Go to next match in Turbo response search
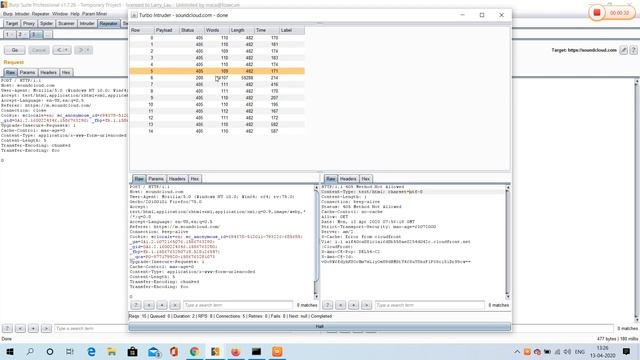The height and width of the screenshot is (360, 640). click(x=367, y=305)
